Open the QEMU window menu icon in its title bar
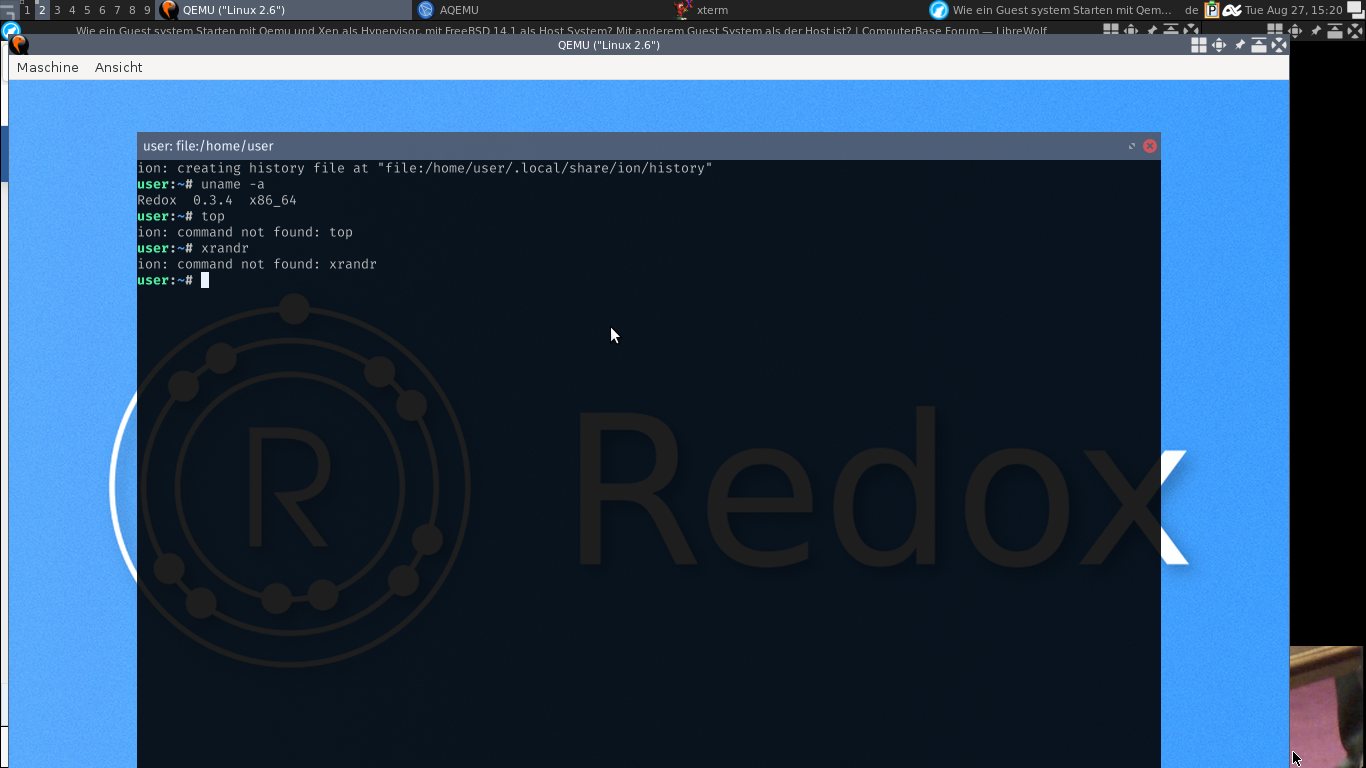Image resolution: width=1366 pixels, height=768 pixels. tap(18, 45)
